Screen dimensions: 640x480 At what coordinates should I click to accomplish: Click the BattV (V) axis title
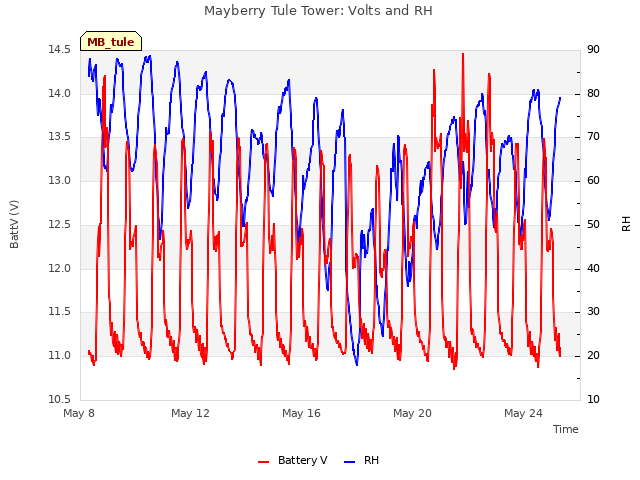[14, 224]
